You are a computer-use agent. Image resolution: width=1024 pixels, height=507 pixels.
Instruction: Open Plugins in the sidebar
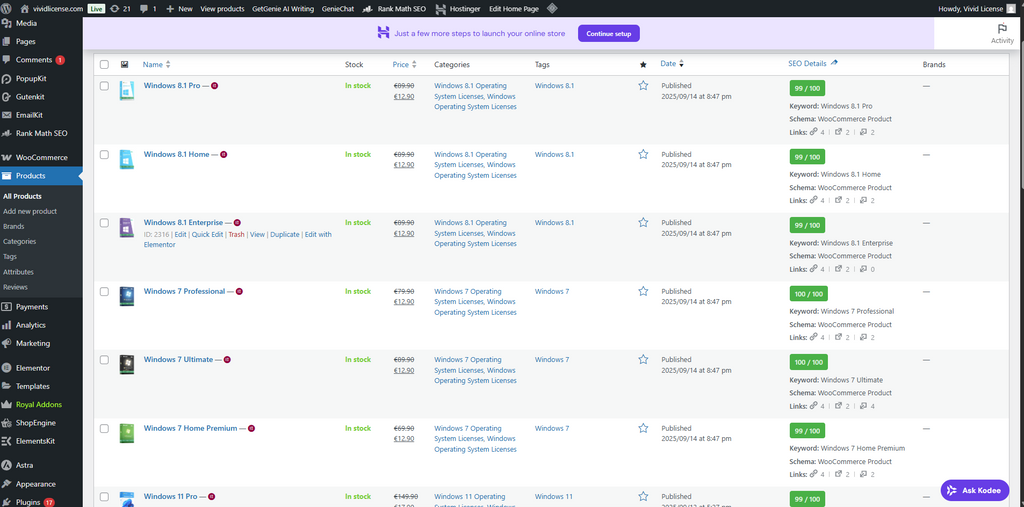28,502
